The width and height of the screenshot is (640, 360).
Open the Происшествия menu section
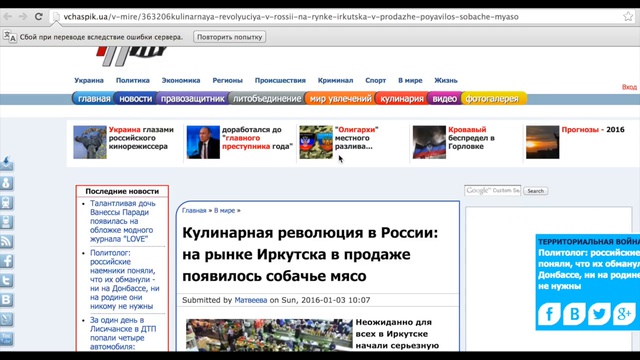(280, 80)
